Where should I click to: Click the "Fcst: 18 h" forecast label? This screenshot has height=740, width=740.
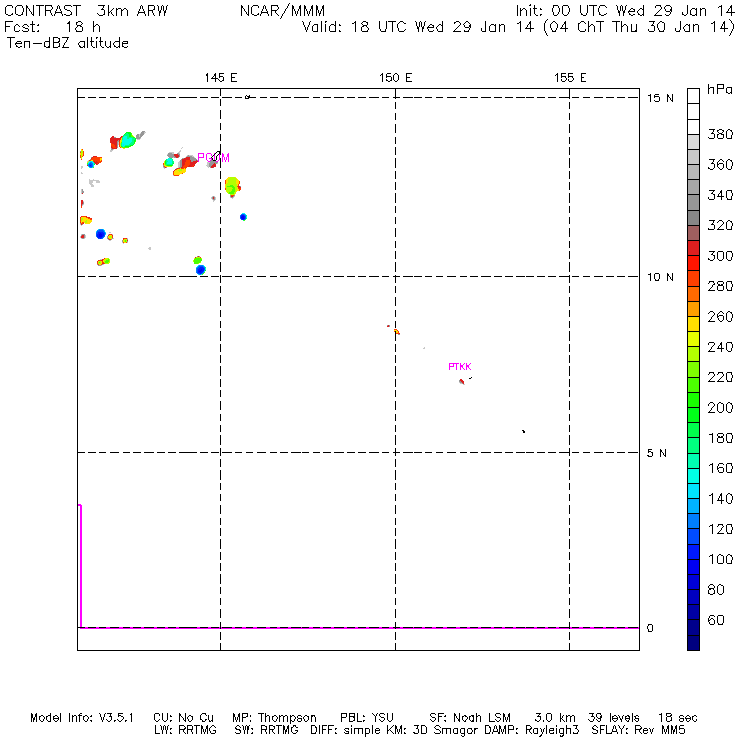click(x=52, y=27)
